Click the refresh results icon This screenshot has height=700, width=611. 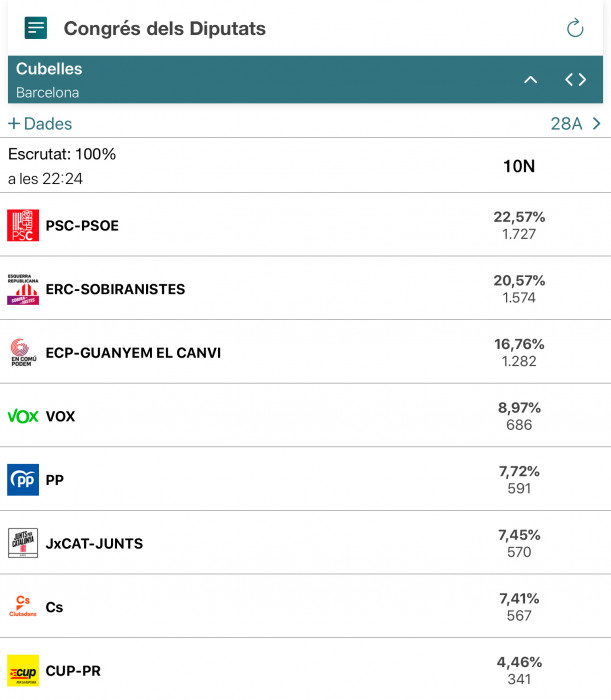coord(575,28)
